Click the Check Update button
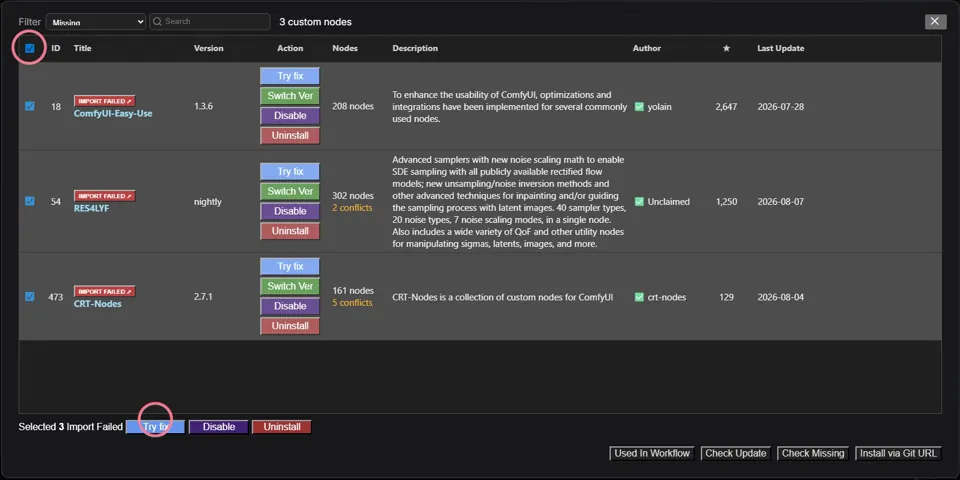 [x=736, y=453]
